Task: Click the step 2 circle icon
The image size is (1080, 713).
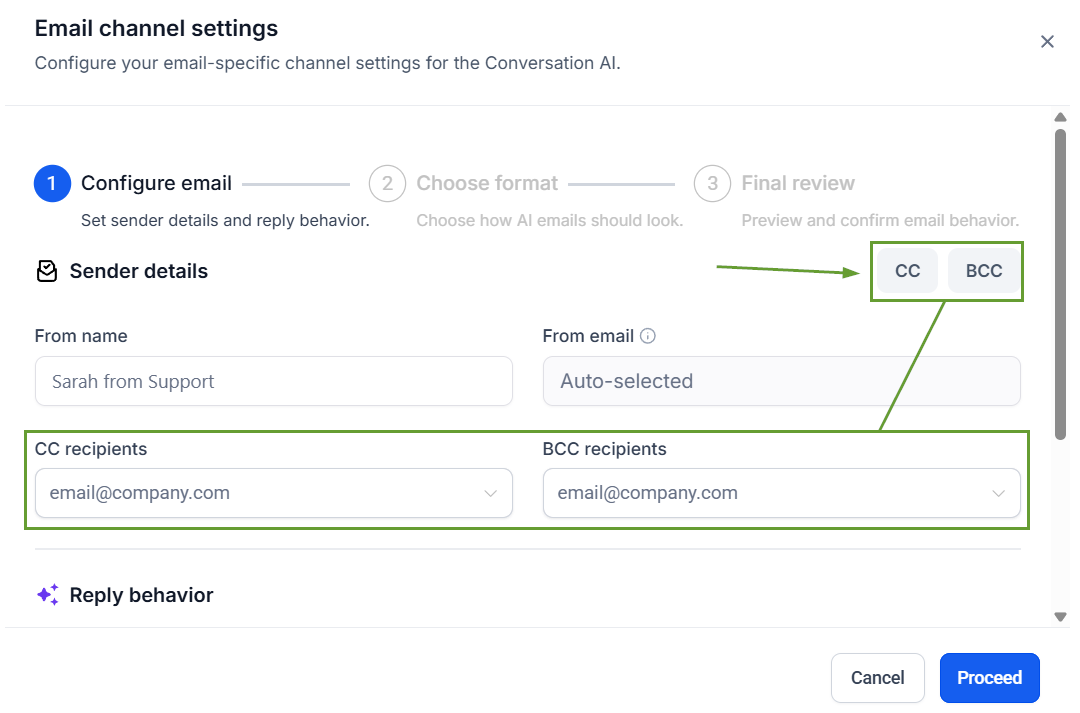Action: tap(387, 184)
